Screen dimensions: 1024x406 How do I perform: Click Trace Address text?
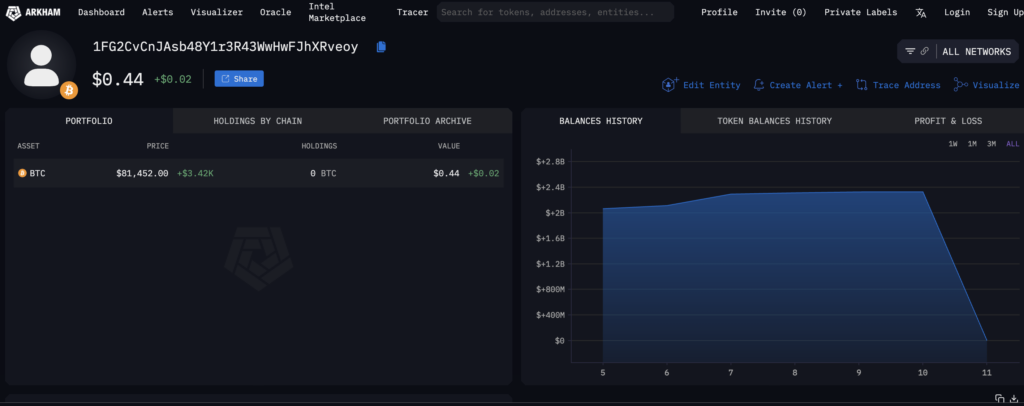(x=906, y=85)
